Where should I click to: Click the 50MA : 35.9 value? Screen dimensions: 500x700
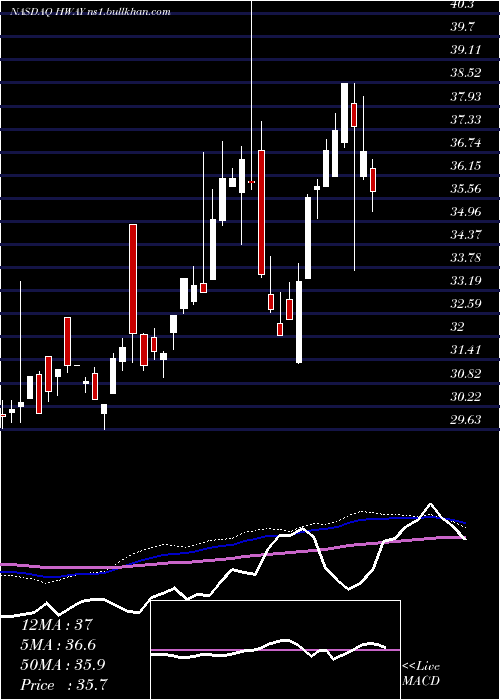pos(63,665)
